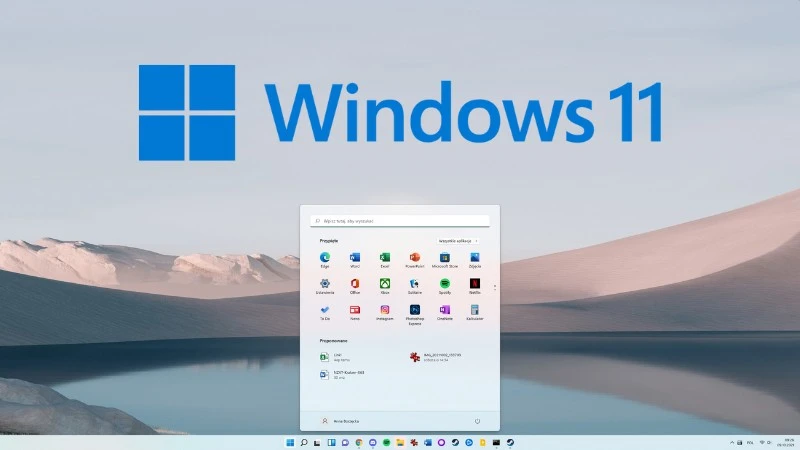Launch PowerPoint from pinned apps

[414, 259]
